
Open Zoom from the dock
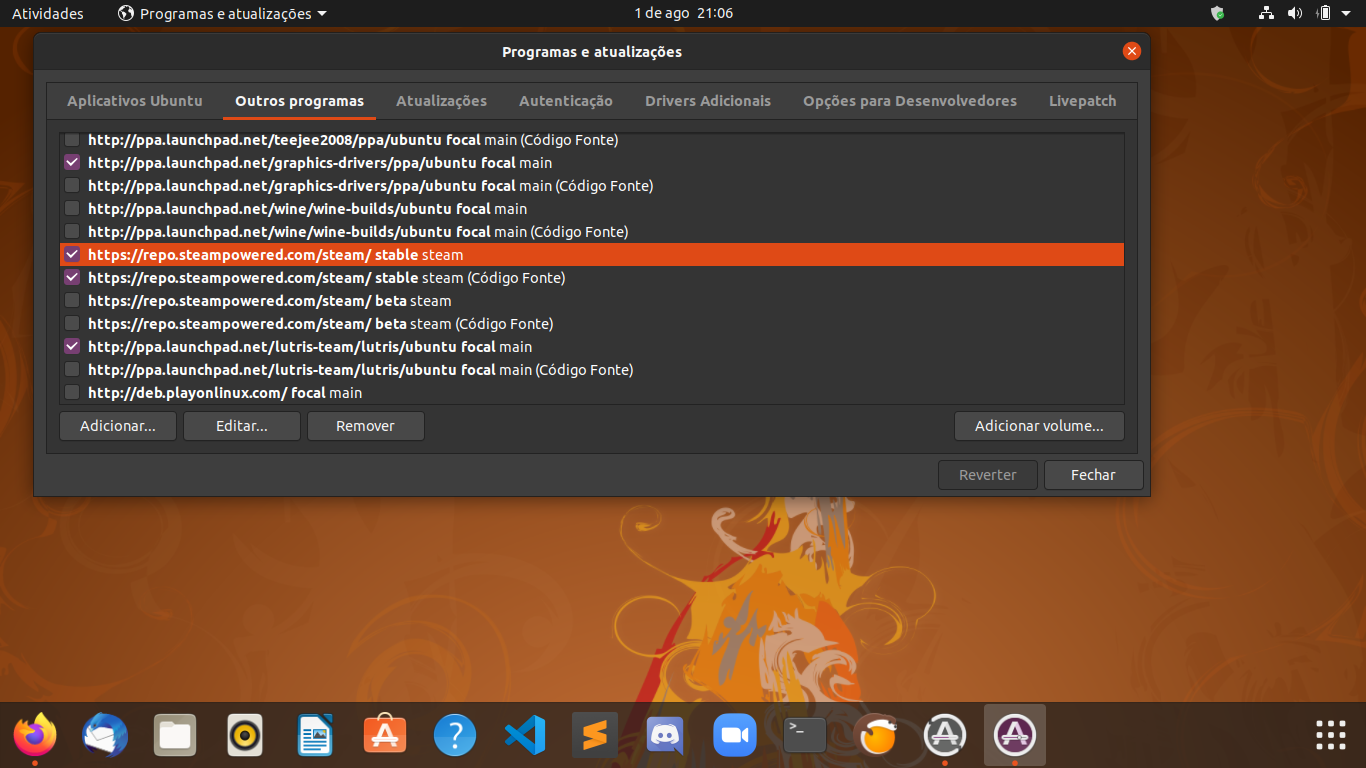point(735,737)
